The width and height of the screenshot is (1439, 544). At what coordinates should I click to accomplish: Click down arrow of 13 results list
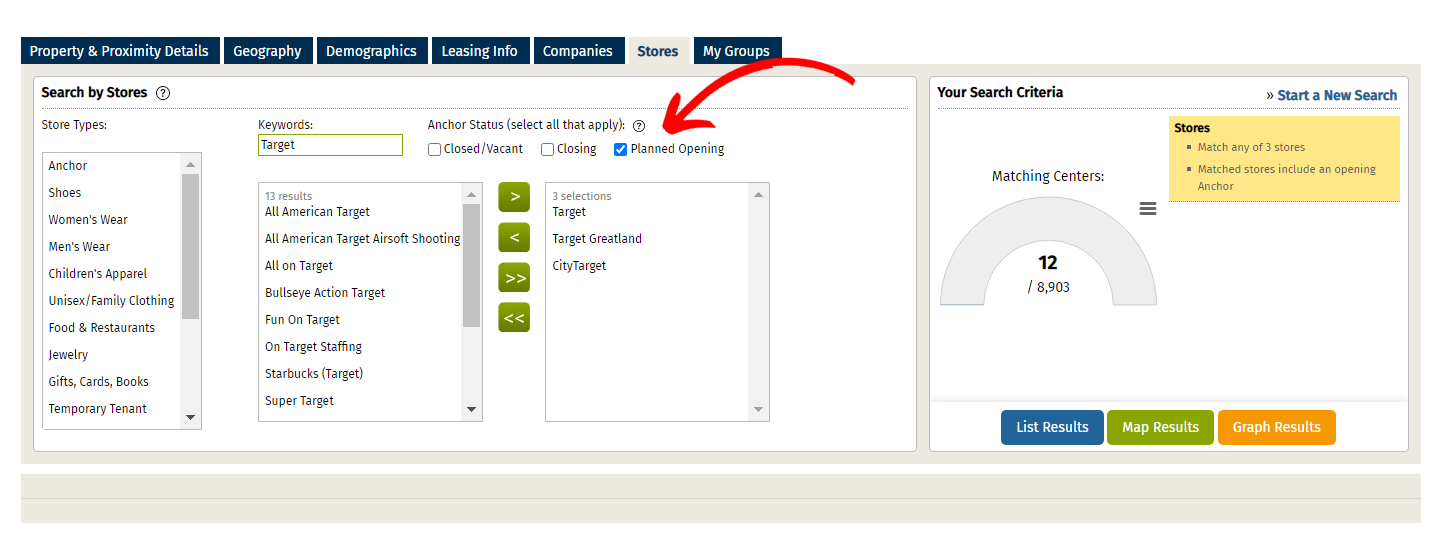471,410
